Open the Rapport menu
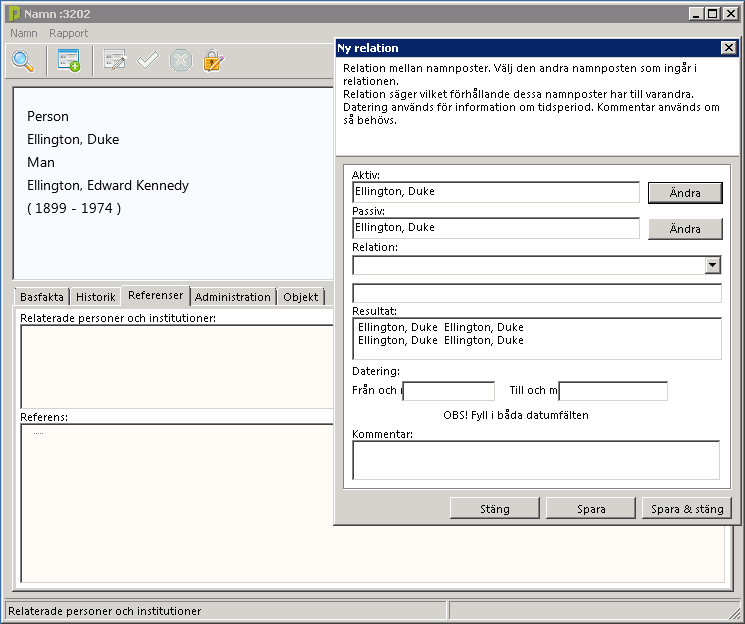 click(68, 33)
